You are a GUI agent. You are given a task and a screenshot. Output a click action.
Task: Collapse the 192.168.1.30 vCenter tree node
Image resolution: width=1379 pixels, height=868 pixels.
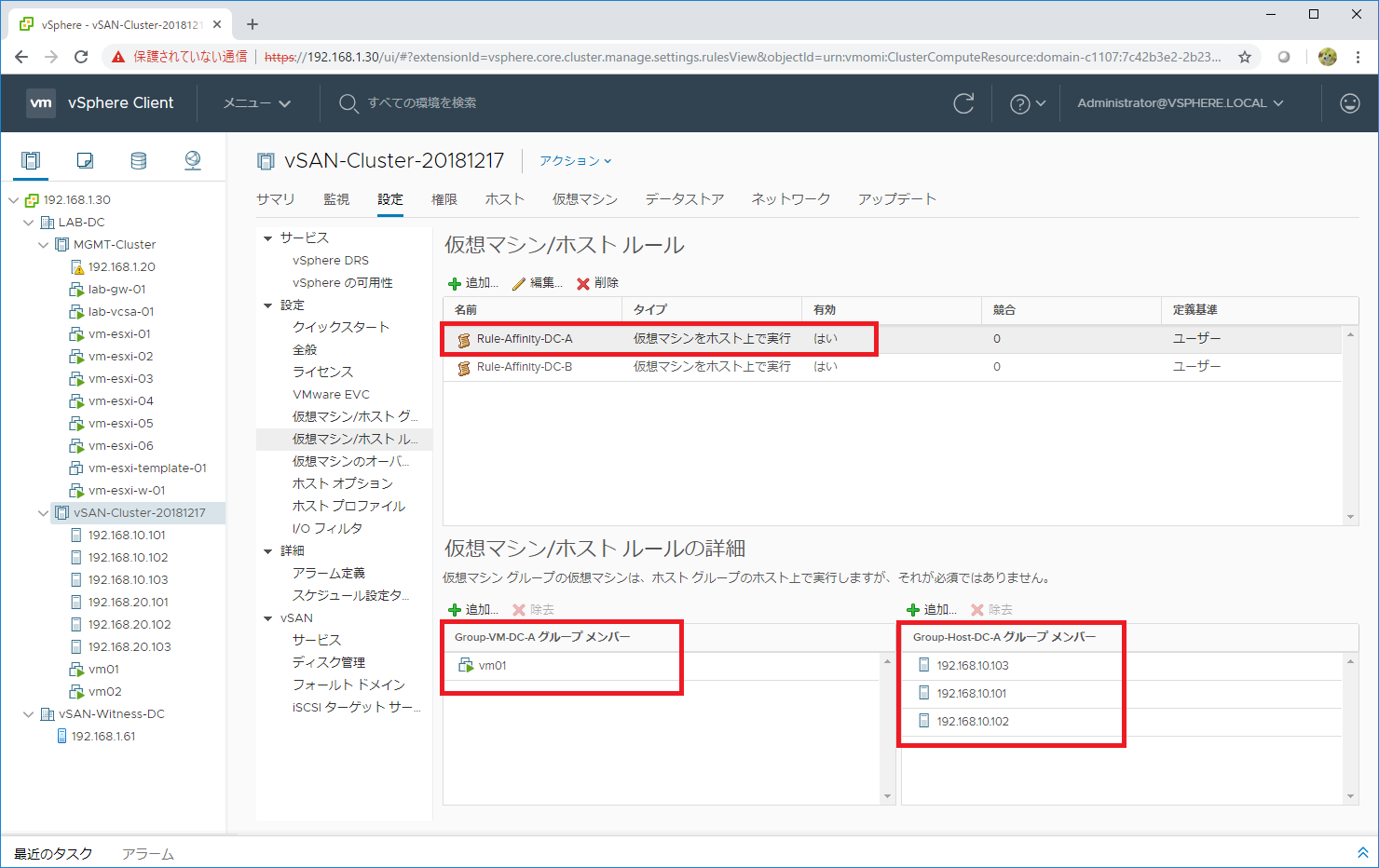[x=14, y=200]
